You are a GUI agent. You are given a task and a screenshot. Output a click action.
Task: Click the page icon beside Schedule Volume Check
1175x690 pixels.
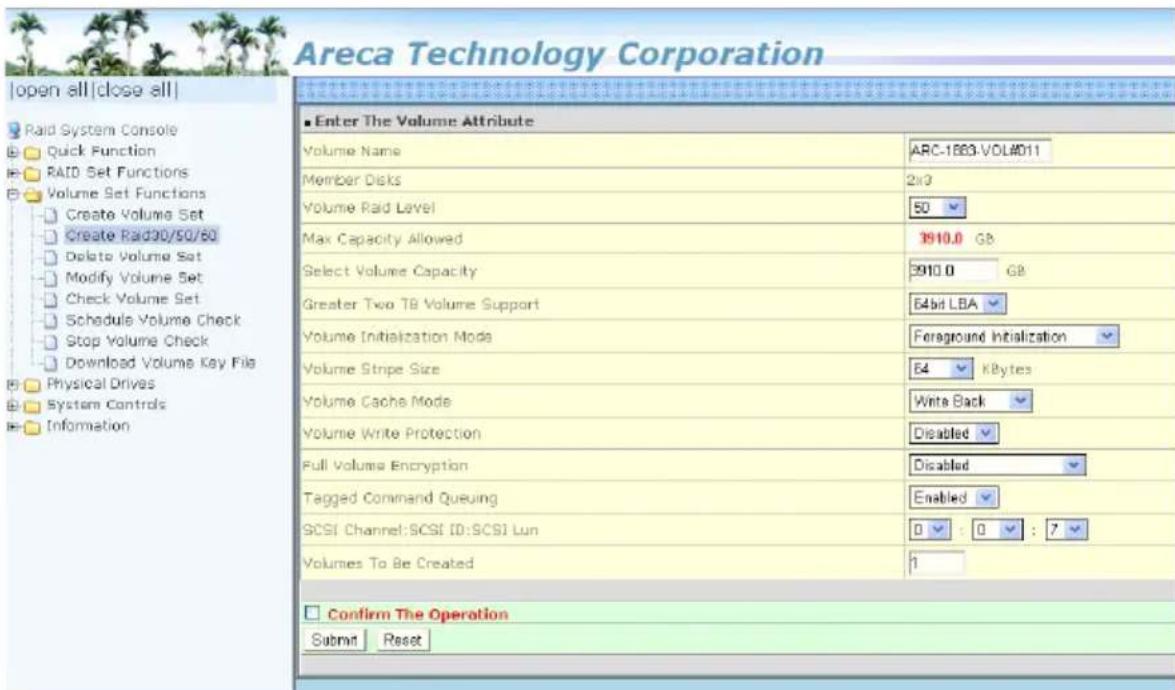(50, 321)
